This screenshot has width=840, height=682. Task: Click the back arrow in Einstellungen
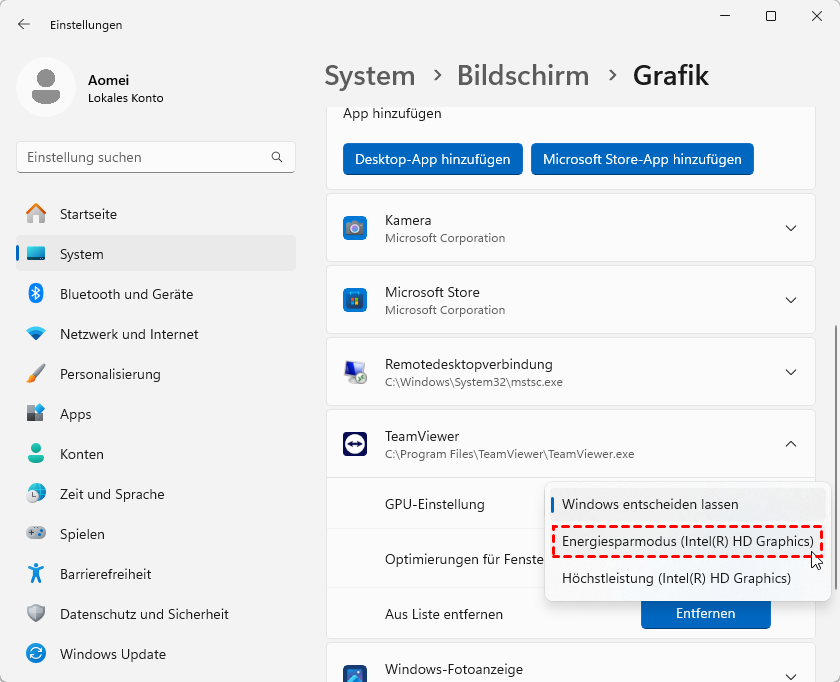24,24
